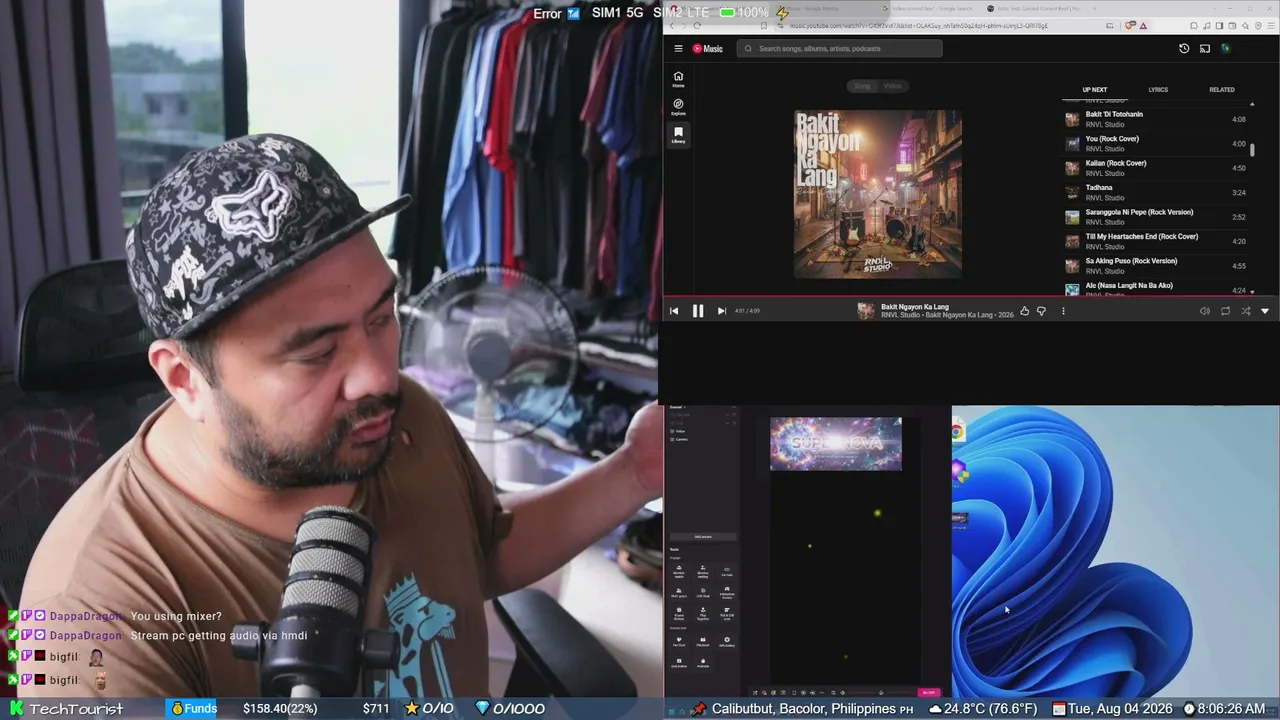Click the queue scroll-up arrow
The height and width of the screenshot is (720, 1280).
(x=1252, y=104)
